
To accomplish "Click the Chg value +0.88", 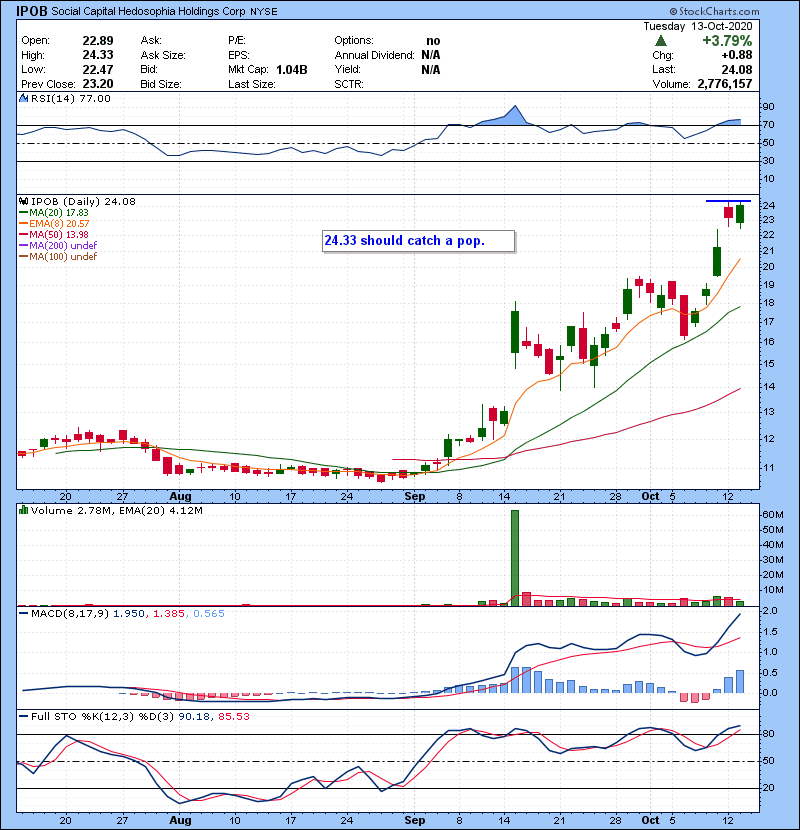I will pyautogui.click(x=736, y=55).
